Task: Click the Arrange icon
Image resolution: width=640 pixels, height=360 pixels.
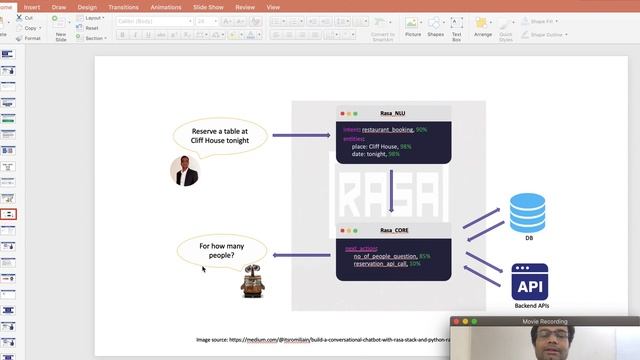Action: click(x=482, y=22)
